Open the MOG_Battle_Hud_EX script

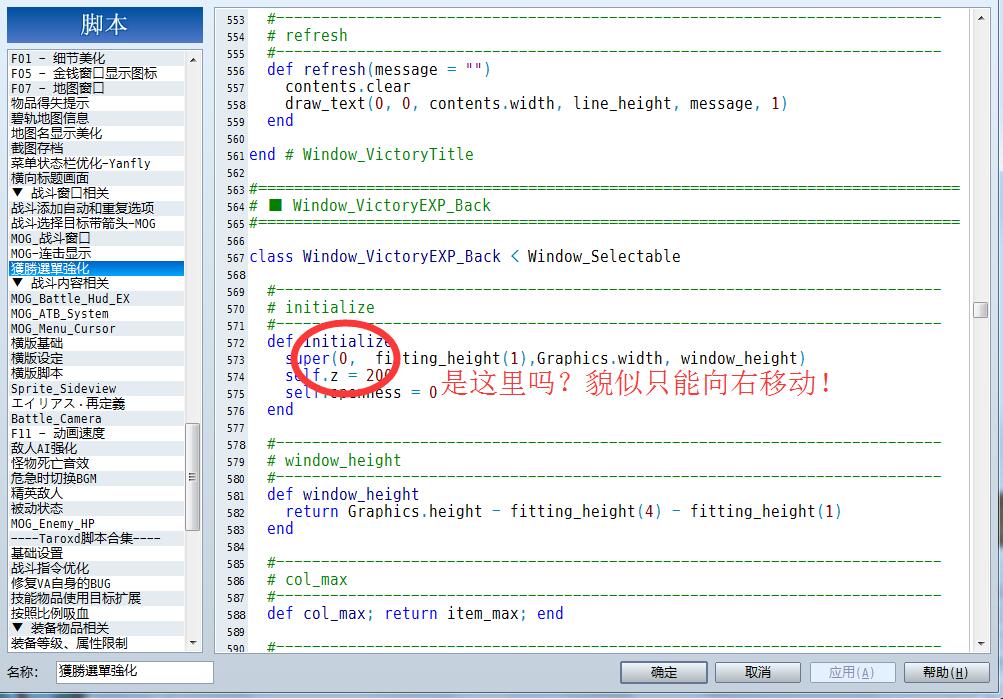[x=97, y=299]
